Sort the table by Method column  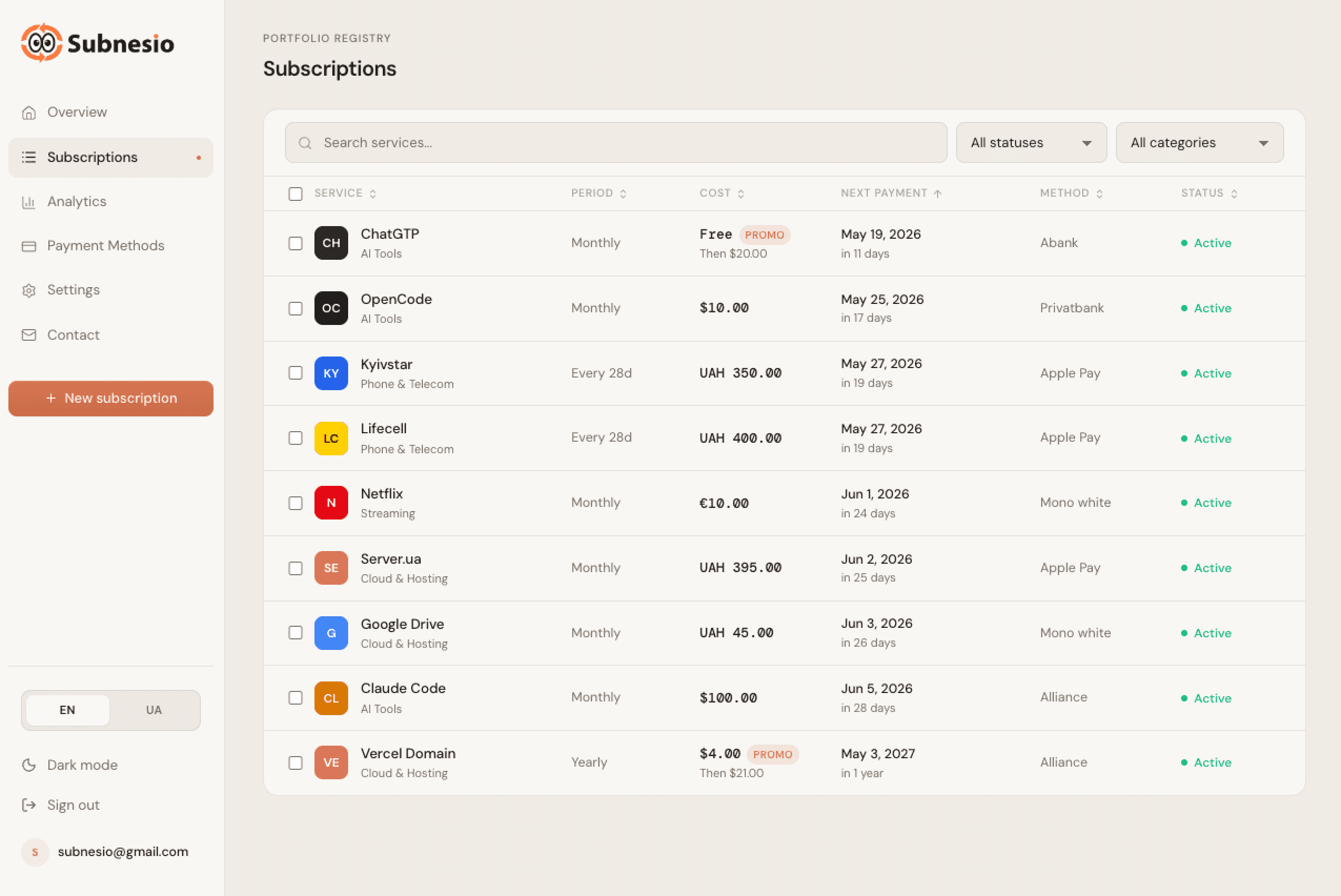tap(1071, 193)
